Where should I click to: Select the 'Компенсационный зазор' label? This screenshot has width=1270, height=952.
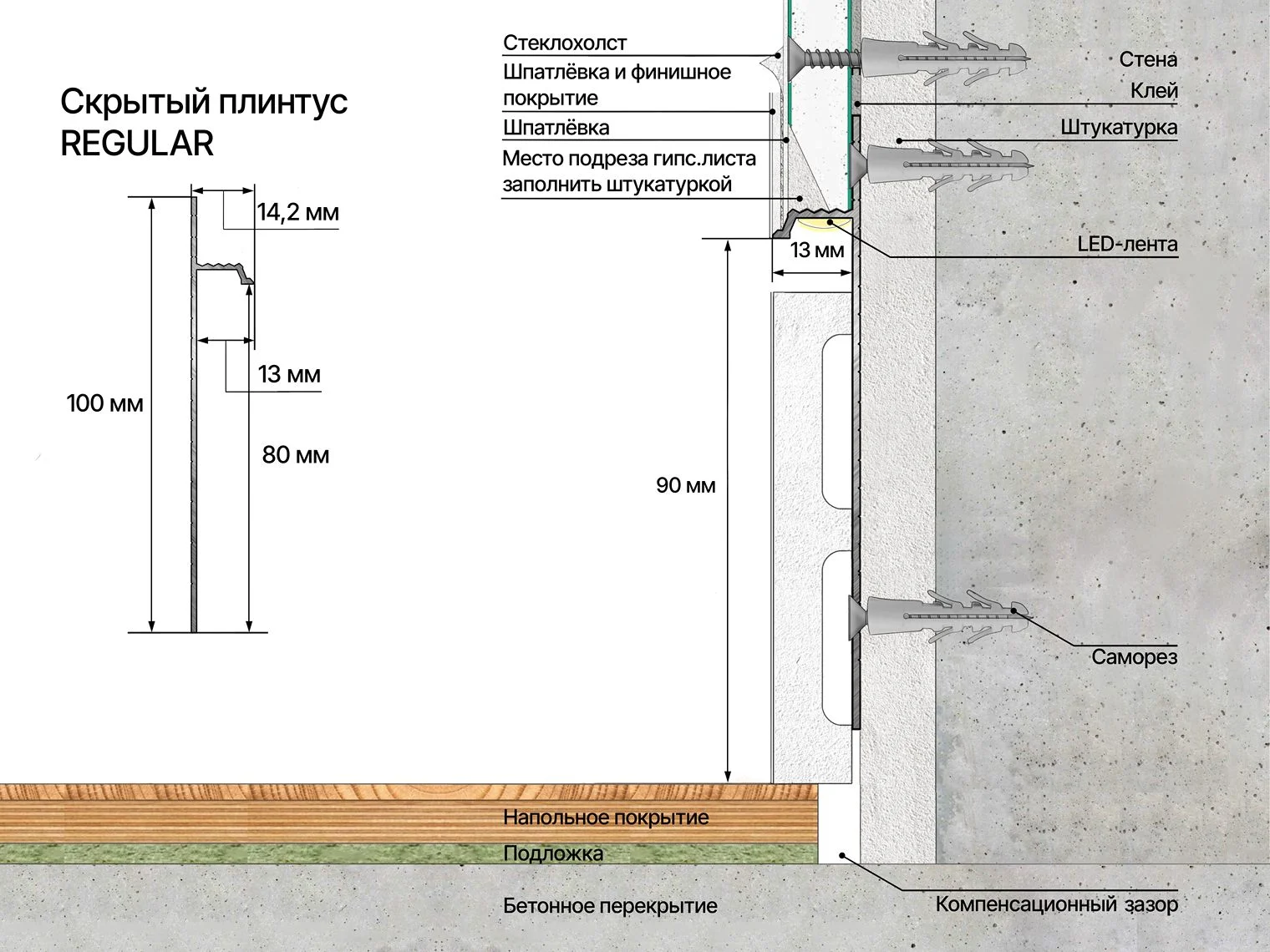pyautogui.click(x=1056, y=904)
